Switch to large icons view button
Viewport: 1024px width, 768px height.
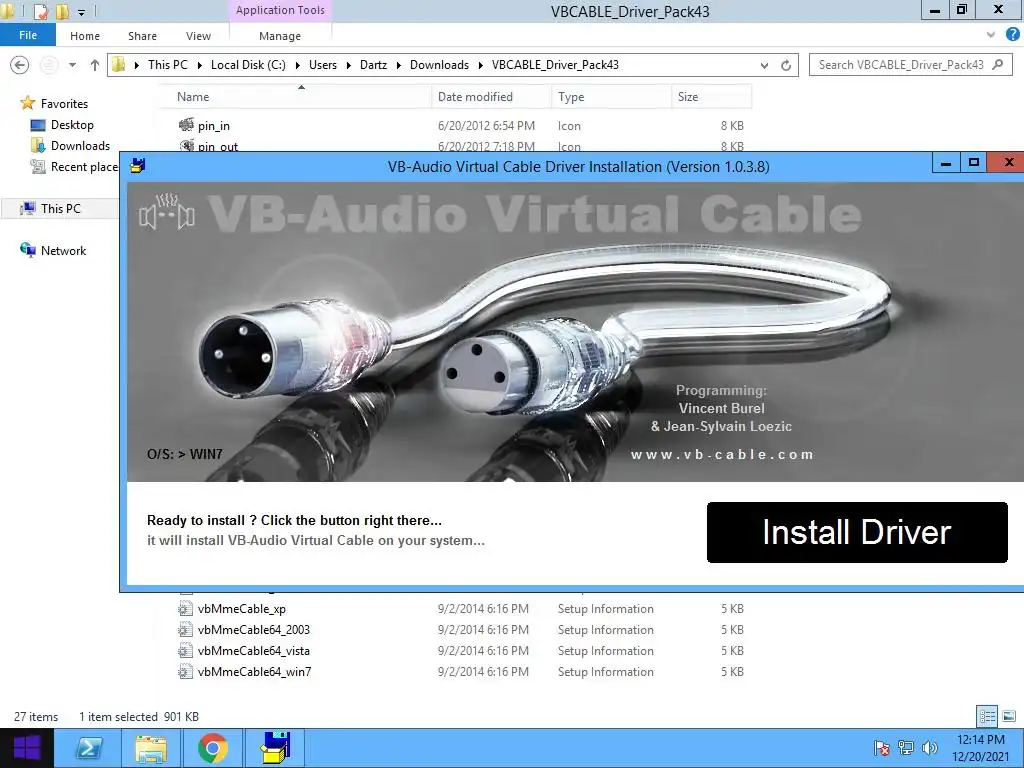pos(1008,716)
